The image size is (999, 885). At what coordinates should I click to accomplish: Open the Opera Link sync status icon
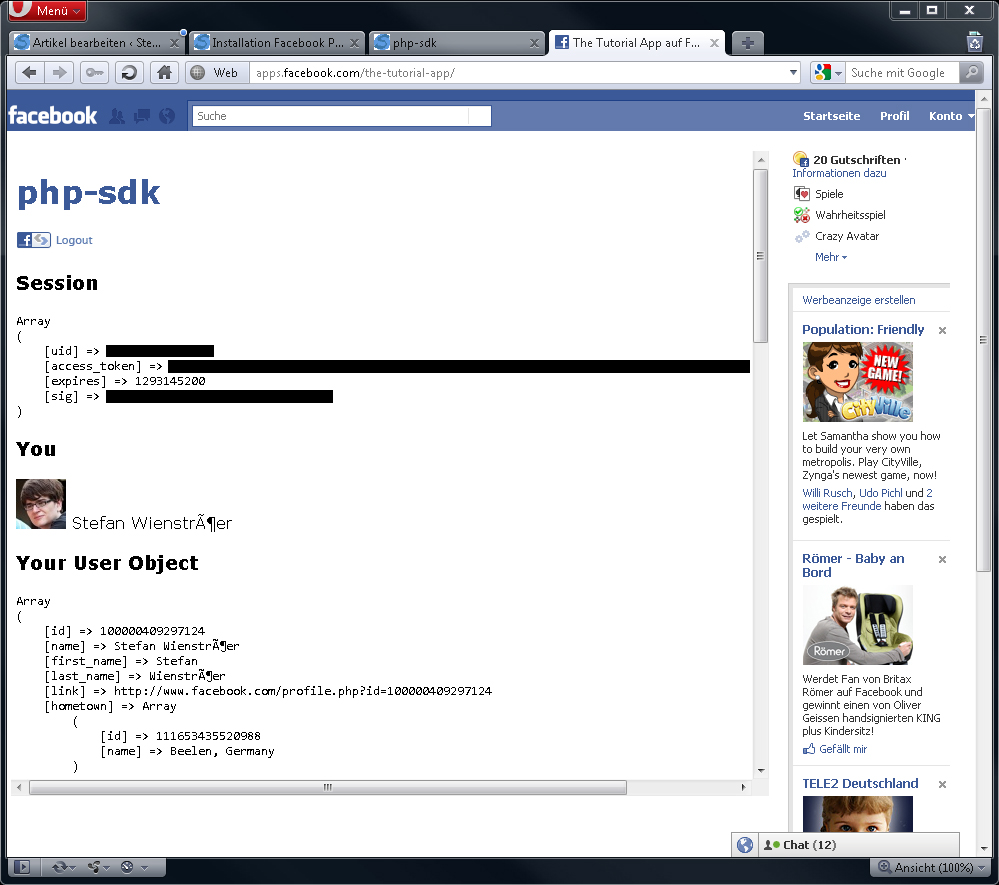[x=63, y=867]
